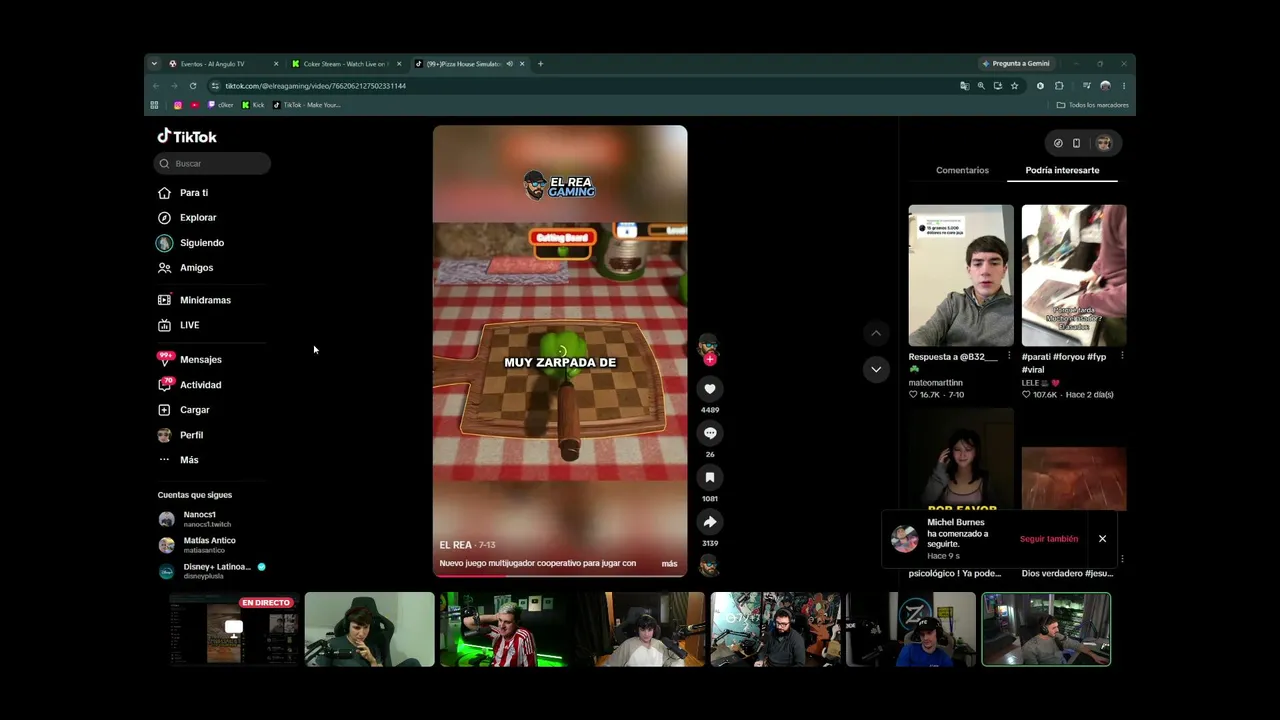Open options for the #parati #foryou video
This screenshot has height=720, width=1280.
1122,357
